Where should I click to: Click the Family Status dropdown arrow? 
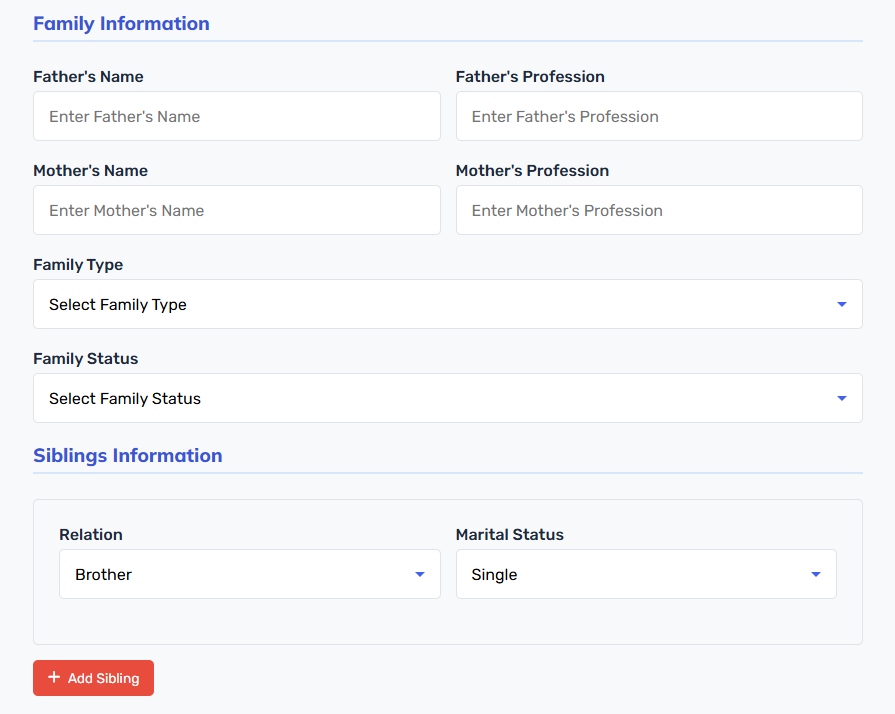[x=841, y=398]
